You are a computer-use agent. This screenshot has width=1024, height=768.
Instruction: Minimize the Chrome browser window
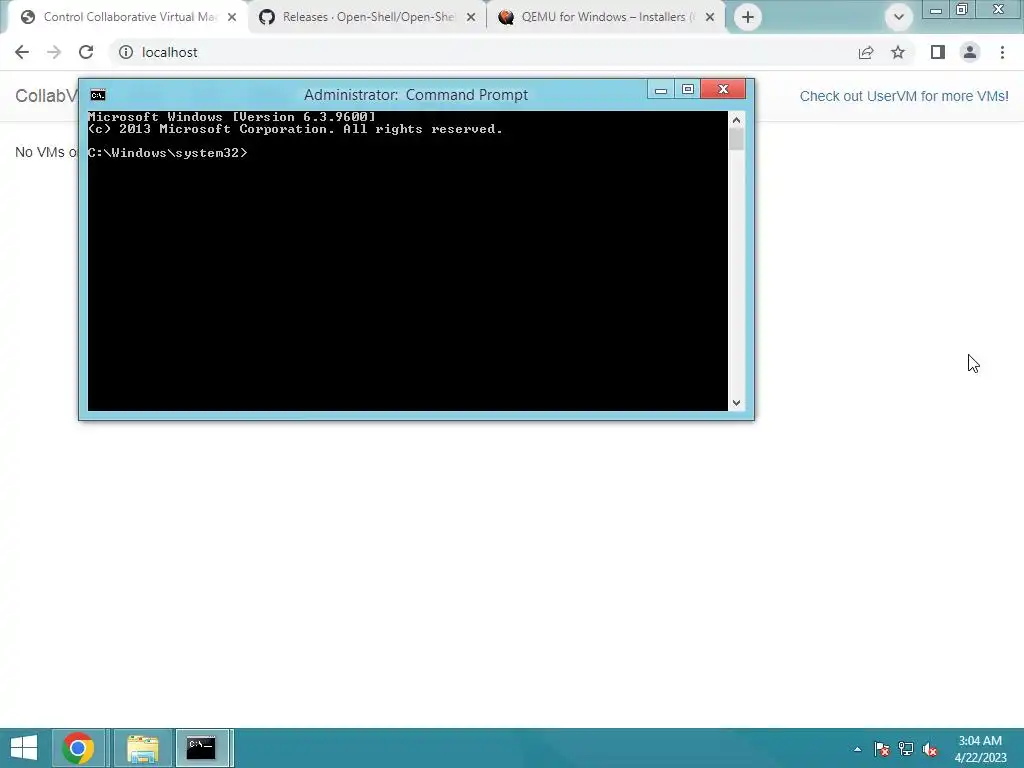click(x=935, y=9)
